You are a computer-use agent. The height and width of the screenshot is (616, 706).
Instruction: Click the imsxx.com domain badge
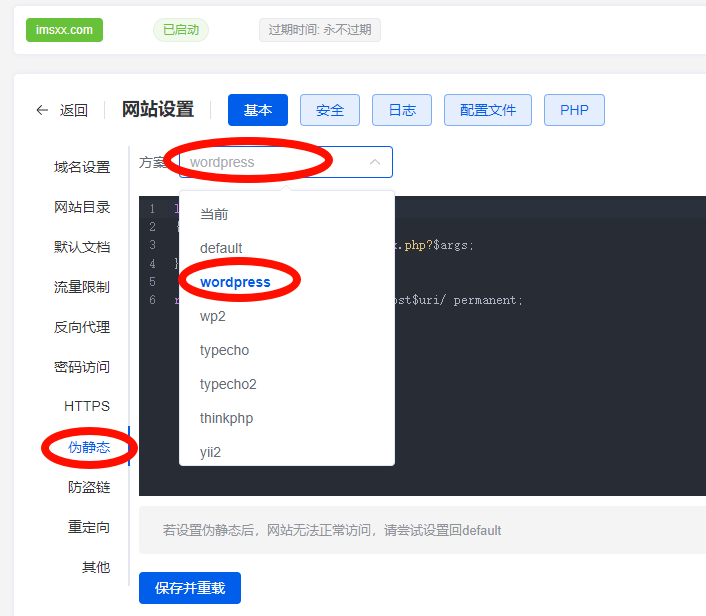click(64, 30)
